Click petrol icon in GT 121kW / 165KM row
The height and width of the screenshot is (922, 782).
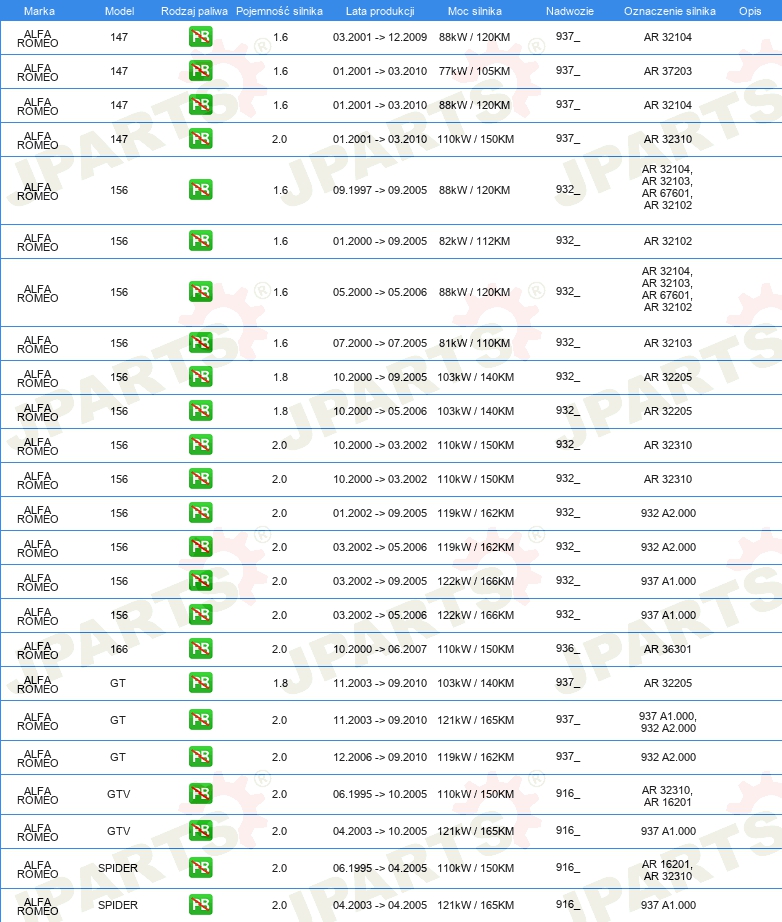pos(200,720)
